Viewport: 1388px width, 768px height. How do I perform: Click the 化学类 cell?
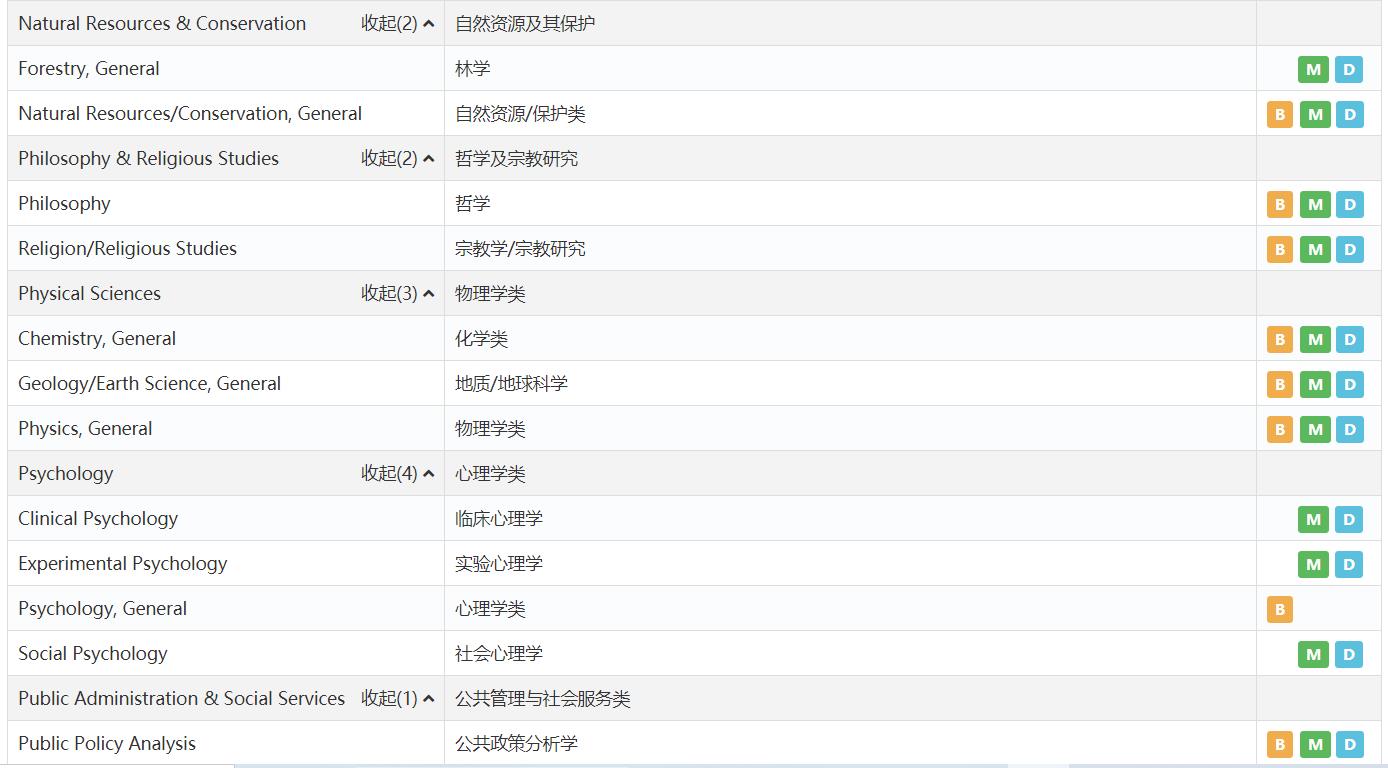pyautogui.click(x=850, y=339)
